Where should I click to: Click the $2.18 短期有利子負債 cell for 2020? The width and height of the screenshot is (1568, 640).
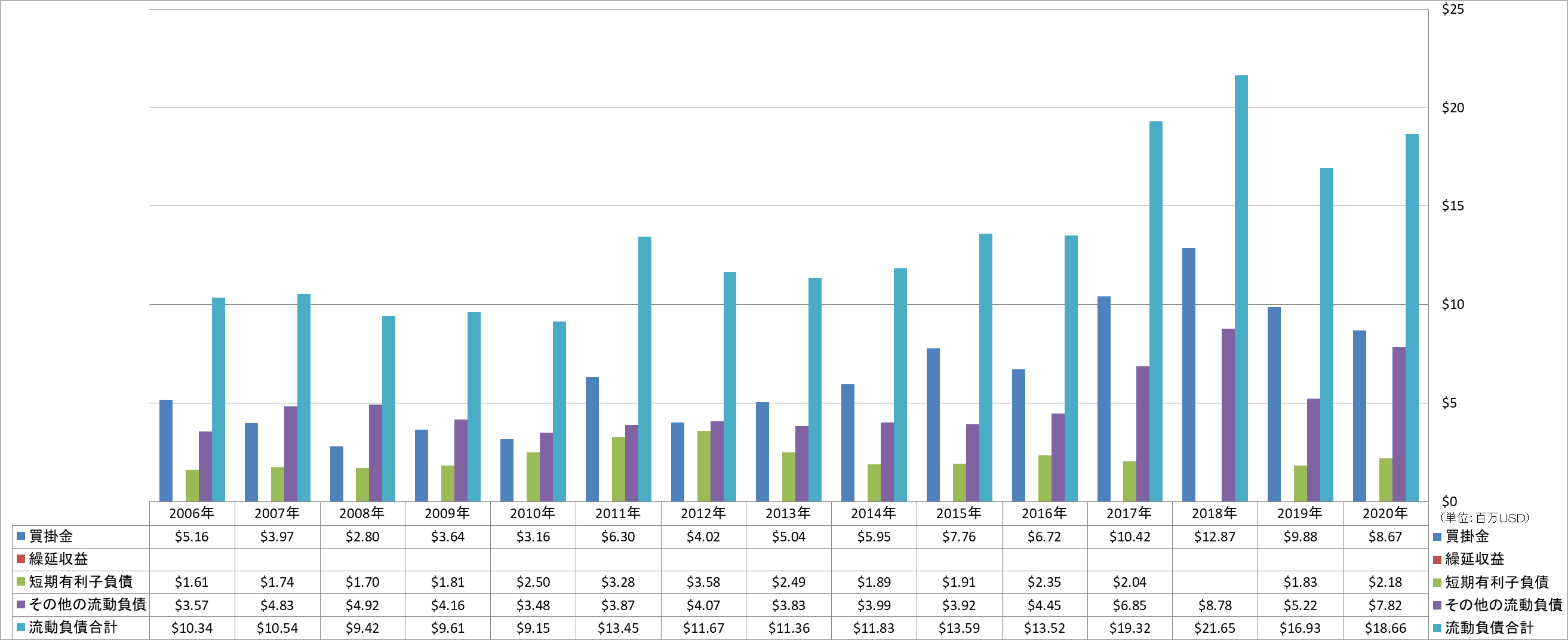click(1385, 582)
